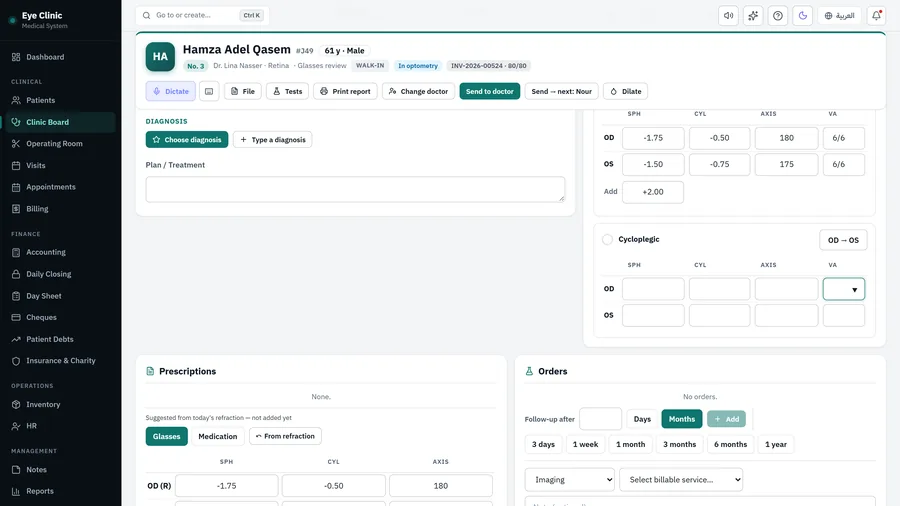Click Print report
Screen dimensions: 900x506
[x=345, y=91]
